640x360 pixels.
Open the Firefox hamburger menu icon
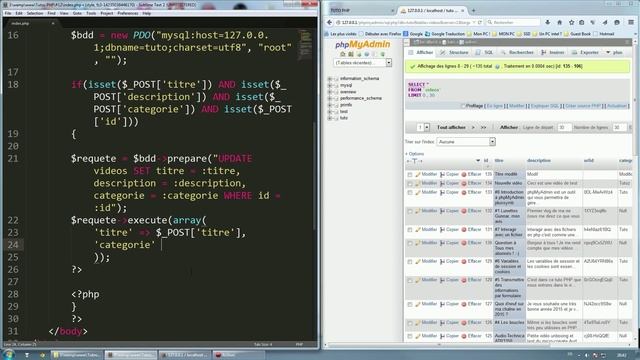point(631,22)
